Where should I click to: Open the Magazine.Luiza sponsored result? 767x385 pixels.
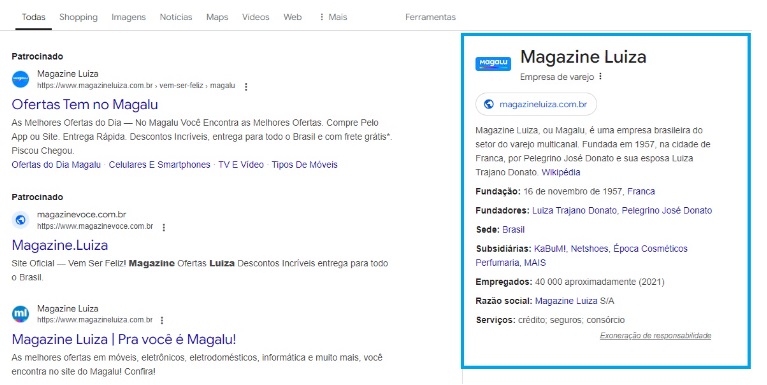[x=60, y=246]
